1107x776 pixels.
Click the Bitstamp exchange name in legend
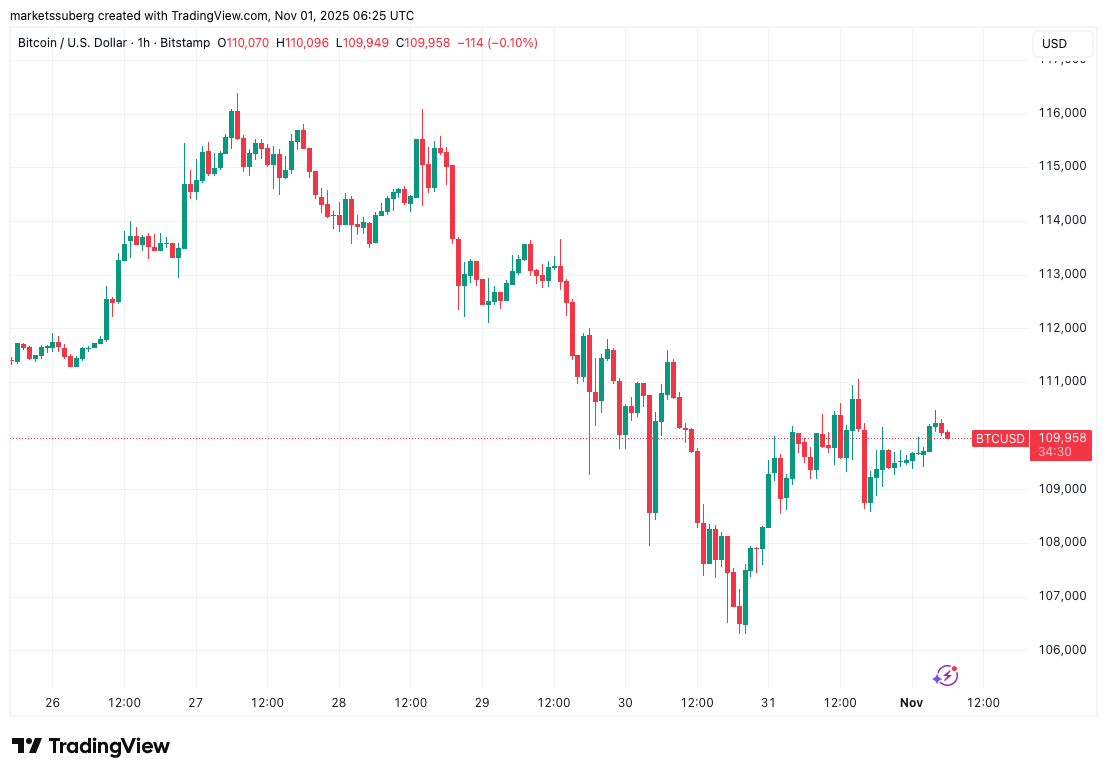tap(187, 43)
